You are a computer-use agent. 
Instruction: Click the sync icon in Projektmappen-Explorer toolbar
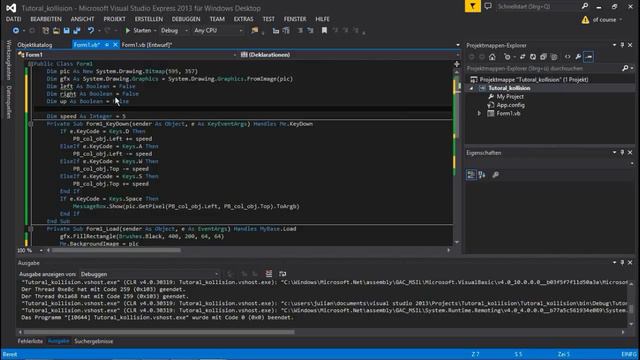point(522,57)
